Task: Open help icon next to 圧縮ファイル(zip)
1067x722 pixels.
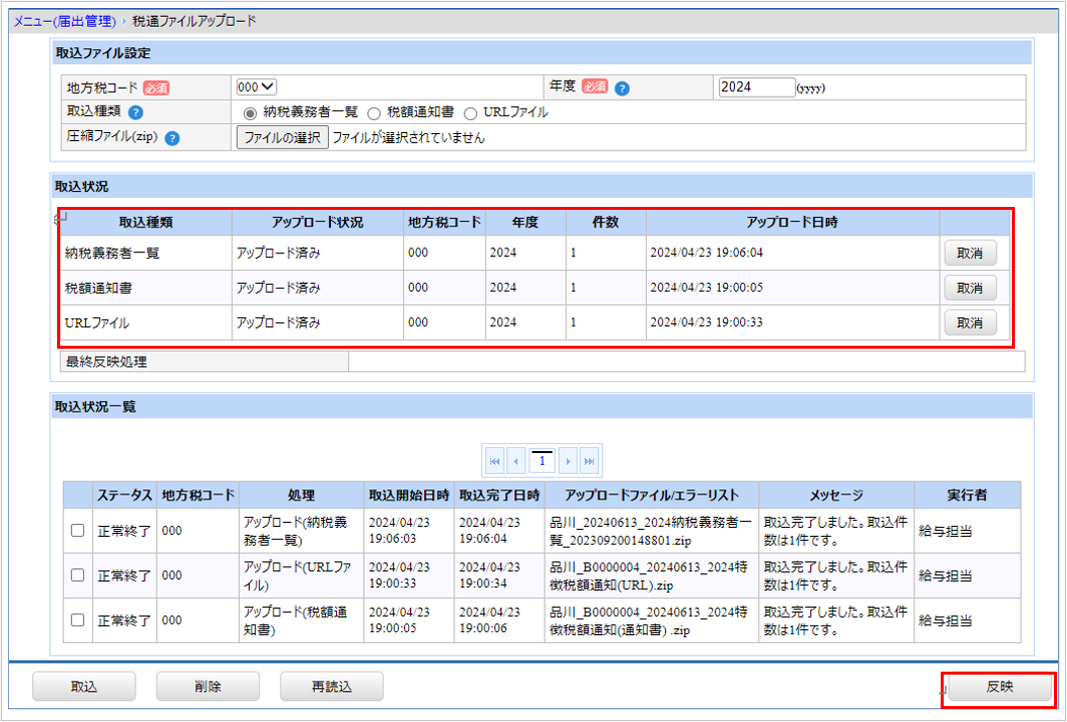Action: [x=172, y=138]
